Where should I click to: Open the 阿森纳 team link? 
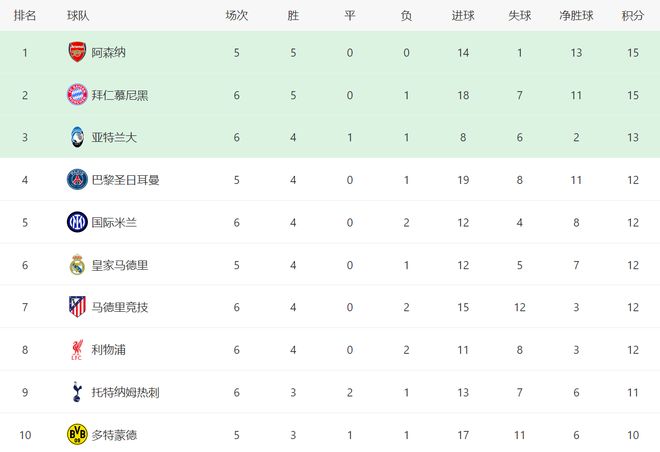(108, 52)
